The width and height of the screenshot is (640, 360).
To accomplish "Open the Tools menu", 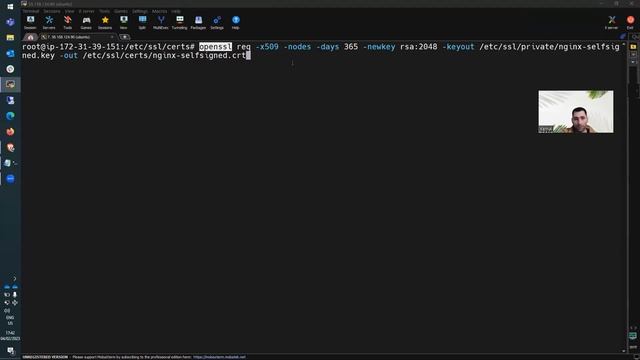I will [x=104, y=11].
